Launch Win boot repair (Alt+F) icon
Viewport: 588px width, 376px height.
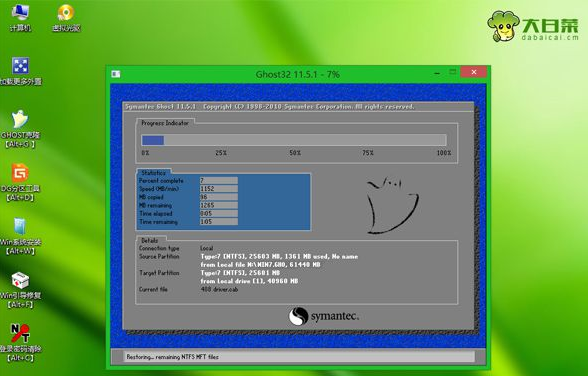click(x=20, y=290)
